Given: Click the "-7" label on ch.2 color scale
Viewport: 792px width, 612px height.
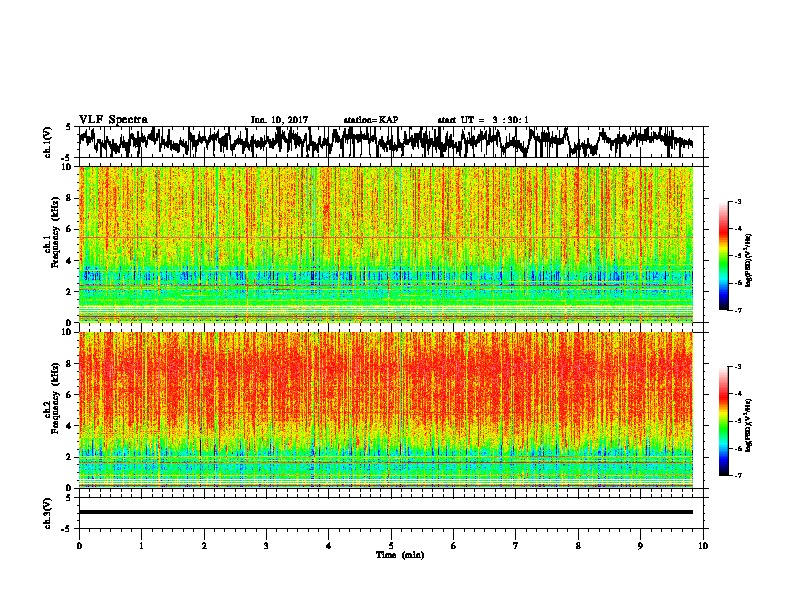Looking at the screenshot, I should click(x=738, y=475).
